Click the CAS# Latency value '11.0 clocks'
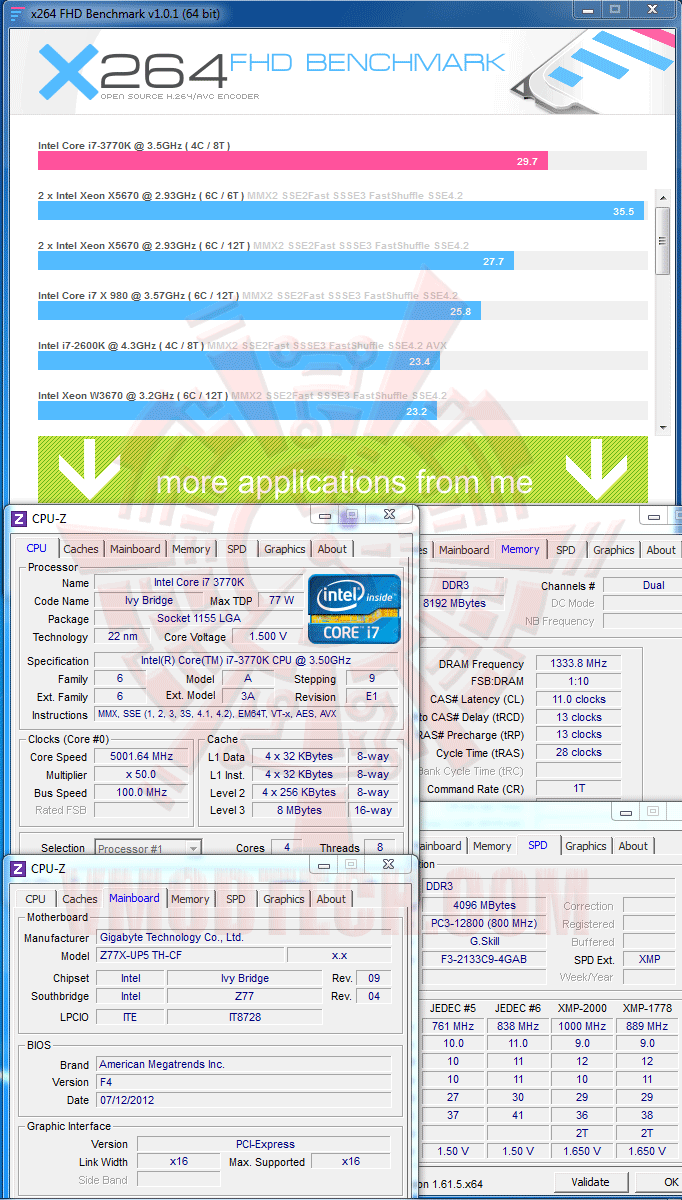The height and width of the screenshot is (1200, 682). pos(578,699)
